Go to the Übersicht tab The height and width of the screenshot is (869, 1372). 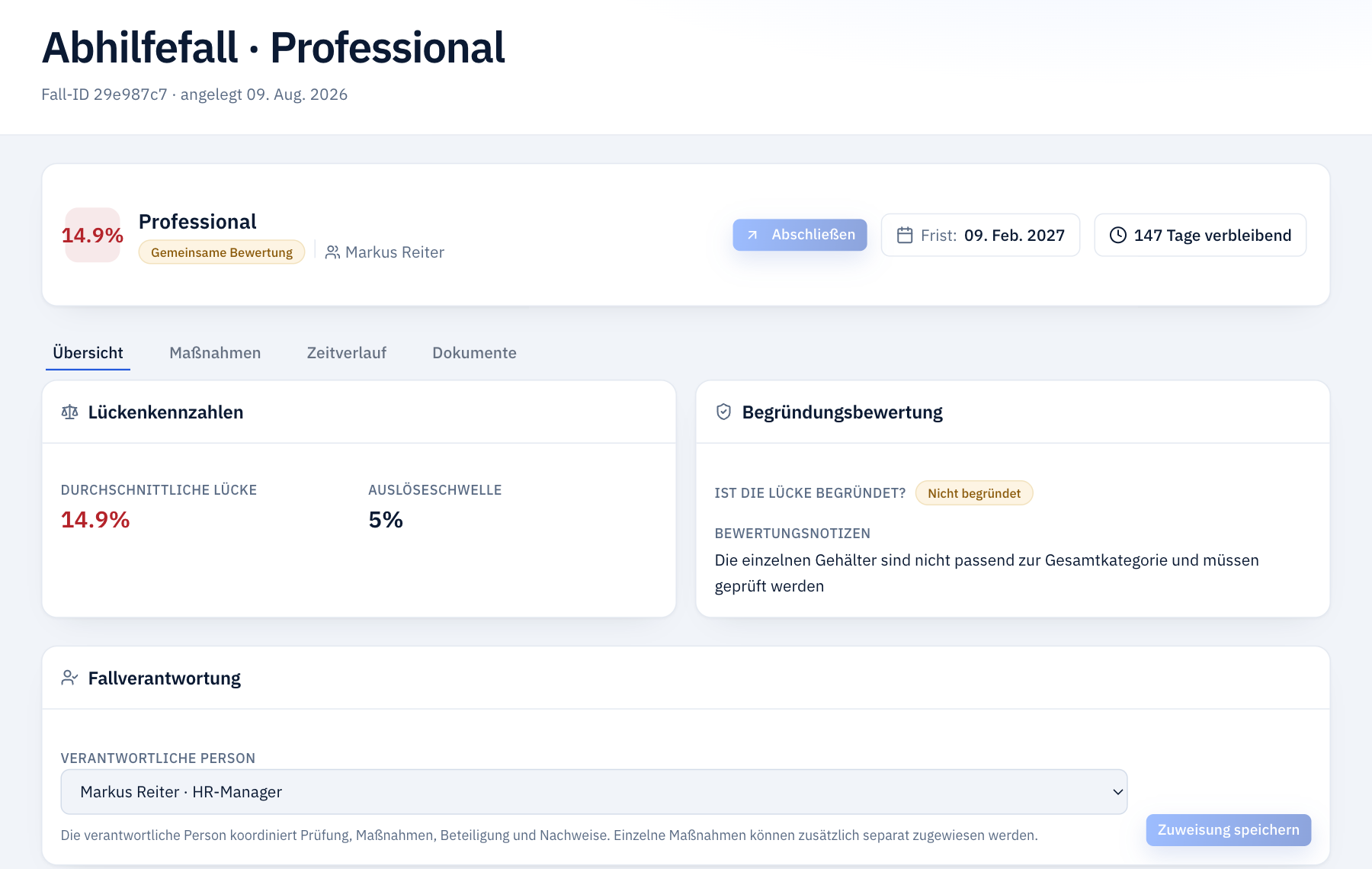tap(88, 353)
